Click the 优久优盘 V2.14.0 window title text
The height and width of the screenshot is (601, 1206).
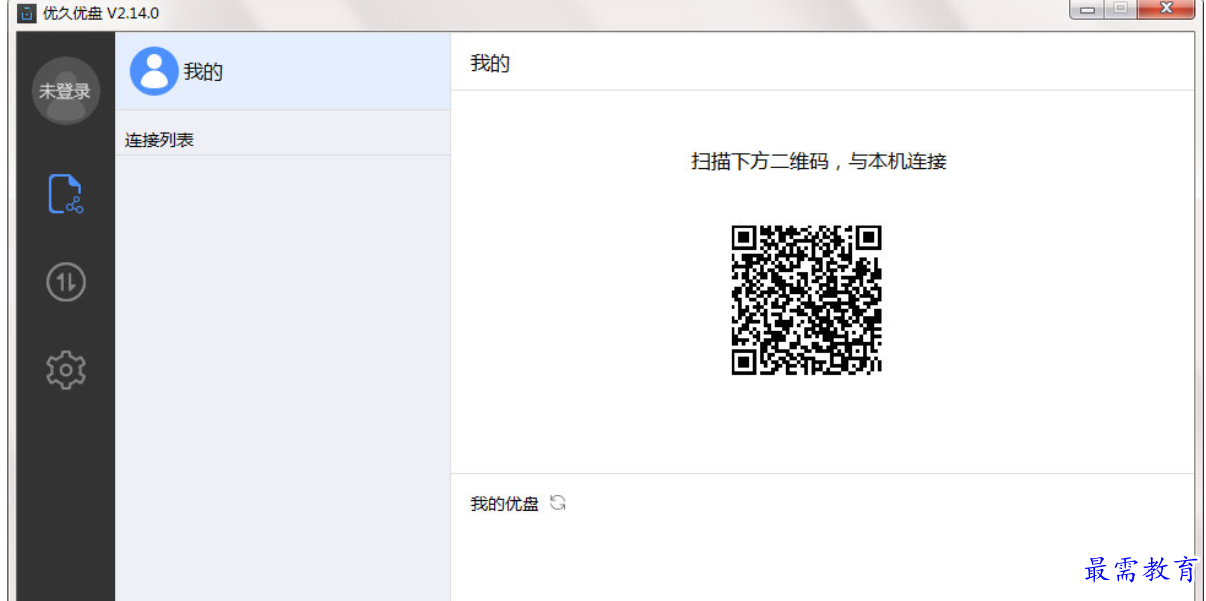pyautogui.click(x=101, y=13)
